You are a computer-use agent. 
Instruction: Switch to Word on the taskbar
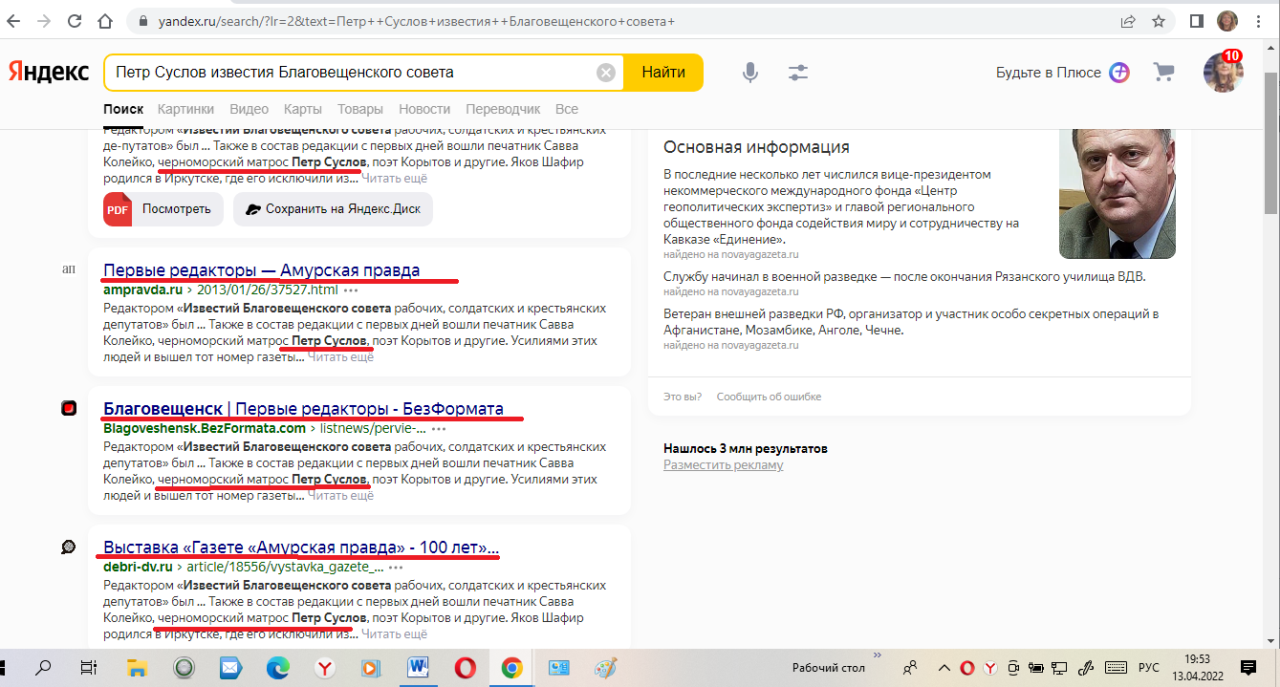pyautogui.click(x=418, y=668)
